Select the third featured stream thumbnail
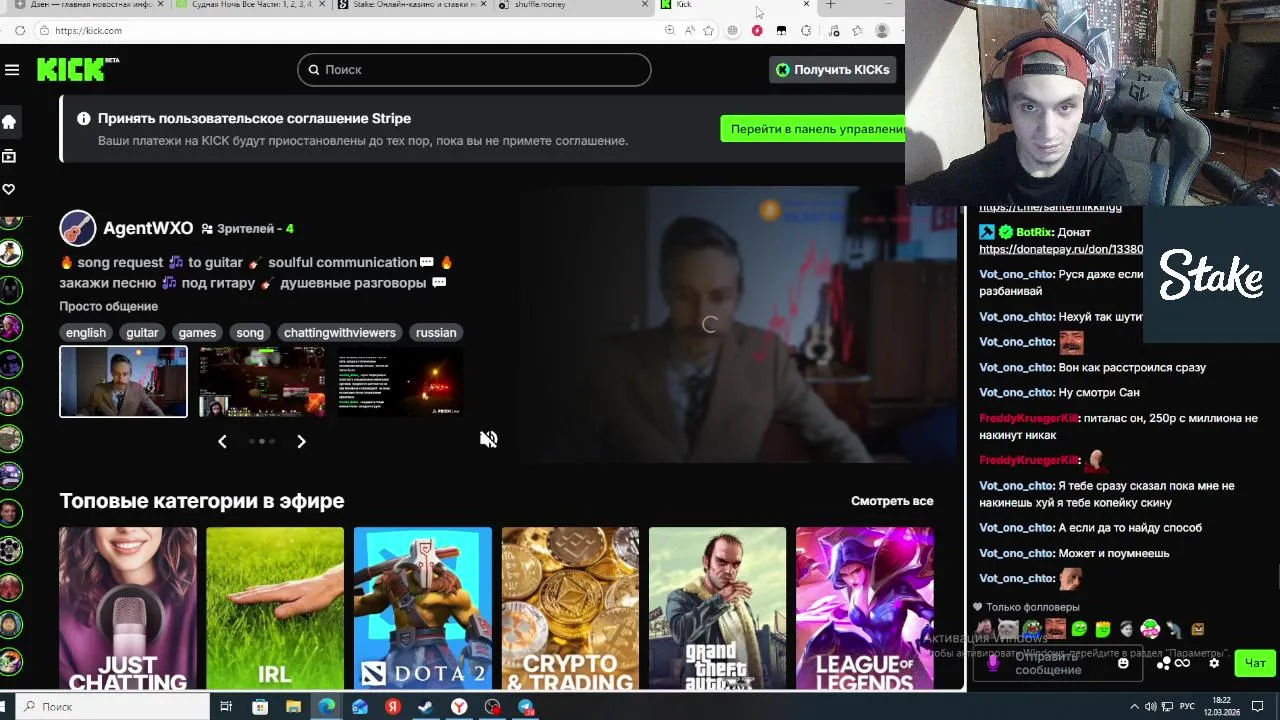Image resolution: width=1280 pixels, height=720 pixels. tap(400, 381)
